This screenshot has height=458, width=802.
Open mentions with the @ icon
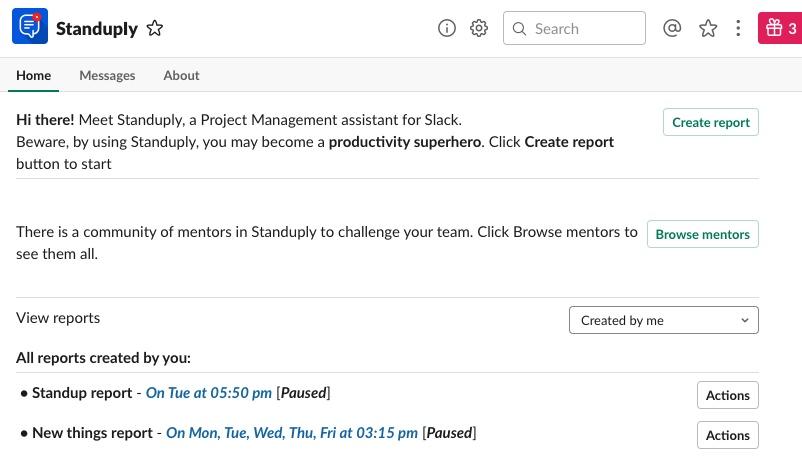672,28
